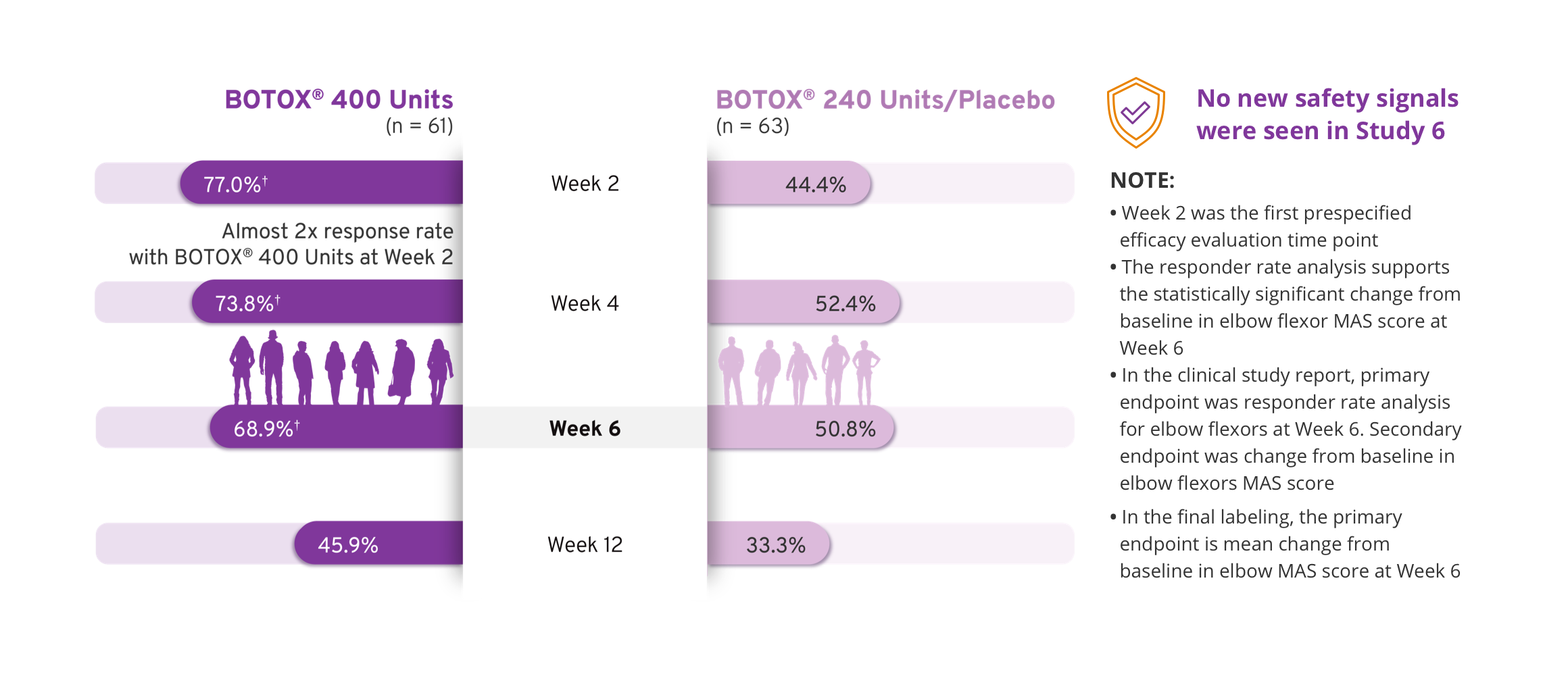Click the bold Week 6 label
Screen dimensions: 1568x689
585,428
